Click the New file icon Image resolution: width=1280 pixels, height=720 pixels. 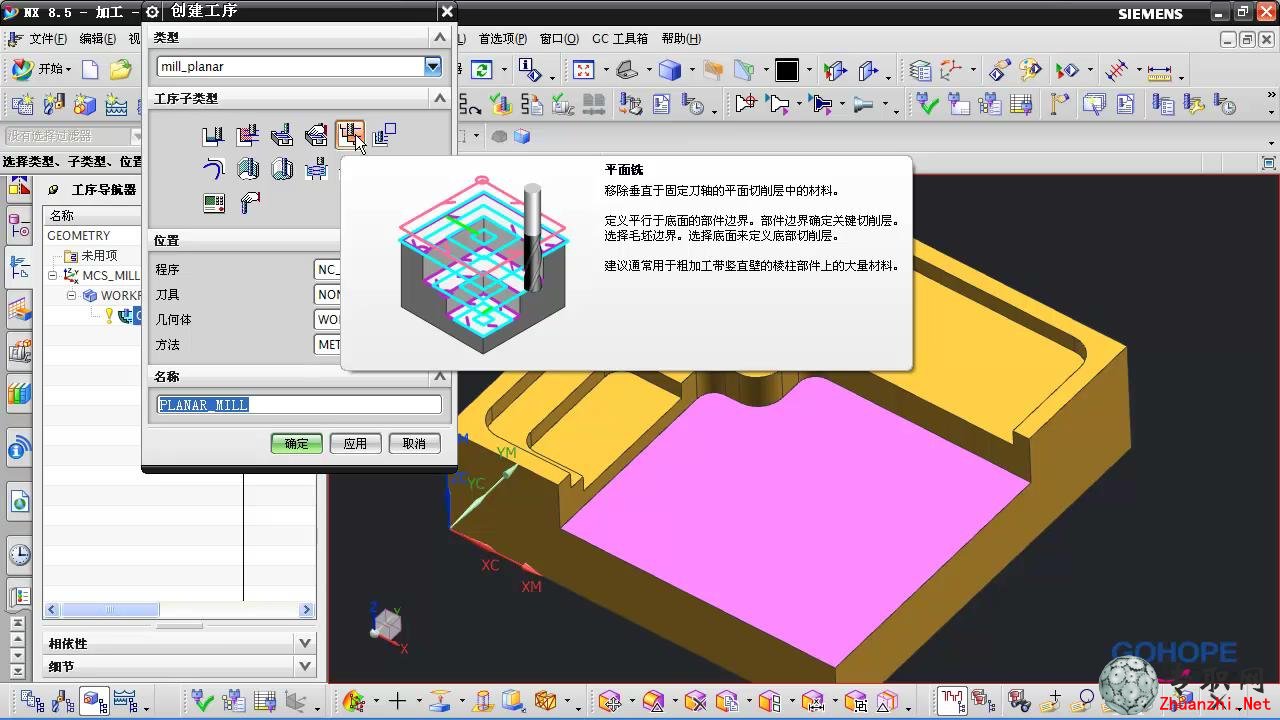(90, 69)
